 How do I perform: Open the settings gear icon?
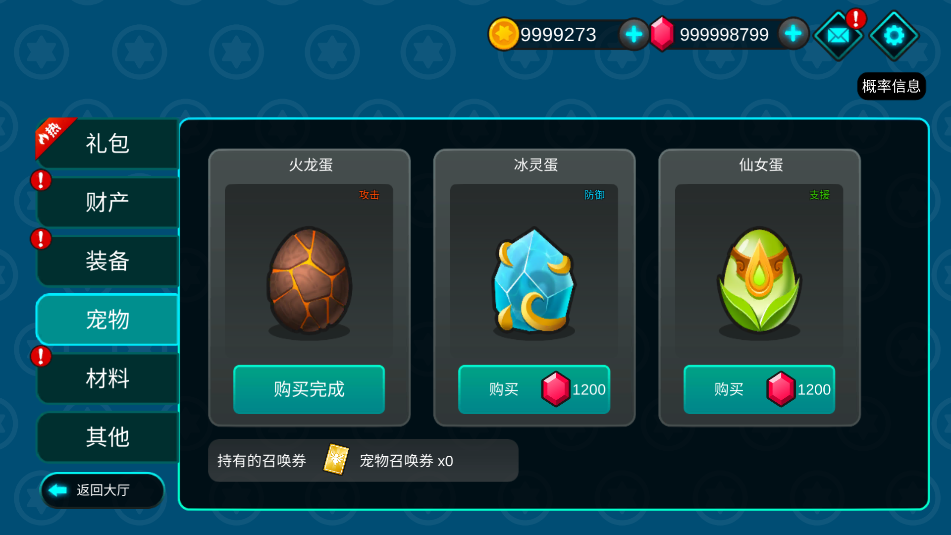pos(894,36)
